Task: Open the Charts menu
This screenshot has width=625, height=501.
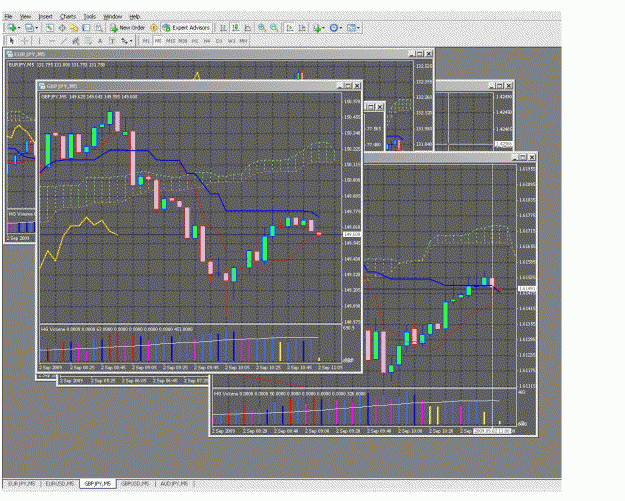Action: pyautogui.click(x=68, y=16)
